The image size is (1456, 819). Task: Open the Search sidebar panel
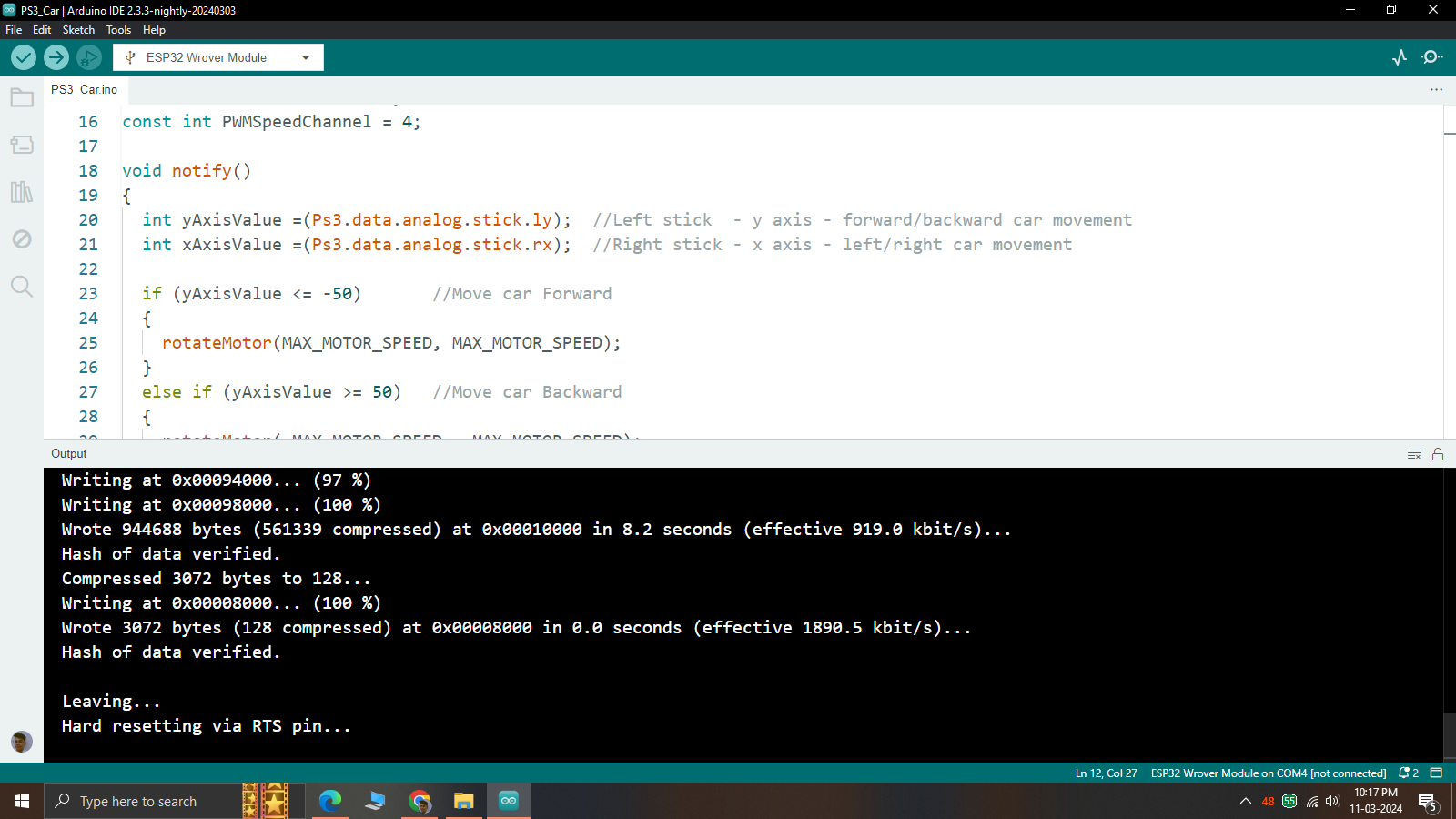tap(22, 287)
